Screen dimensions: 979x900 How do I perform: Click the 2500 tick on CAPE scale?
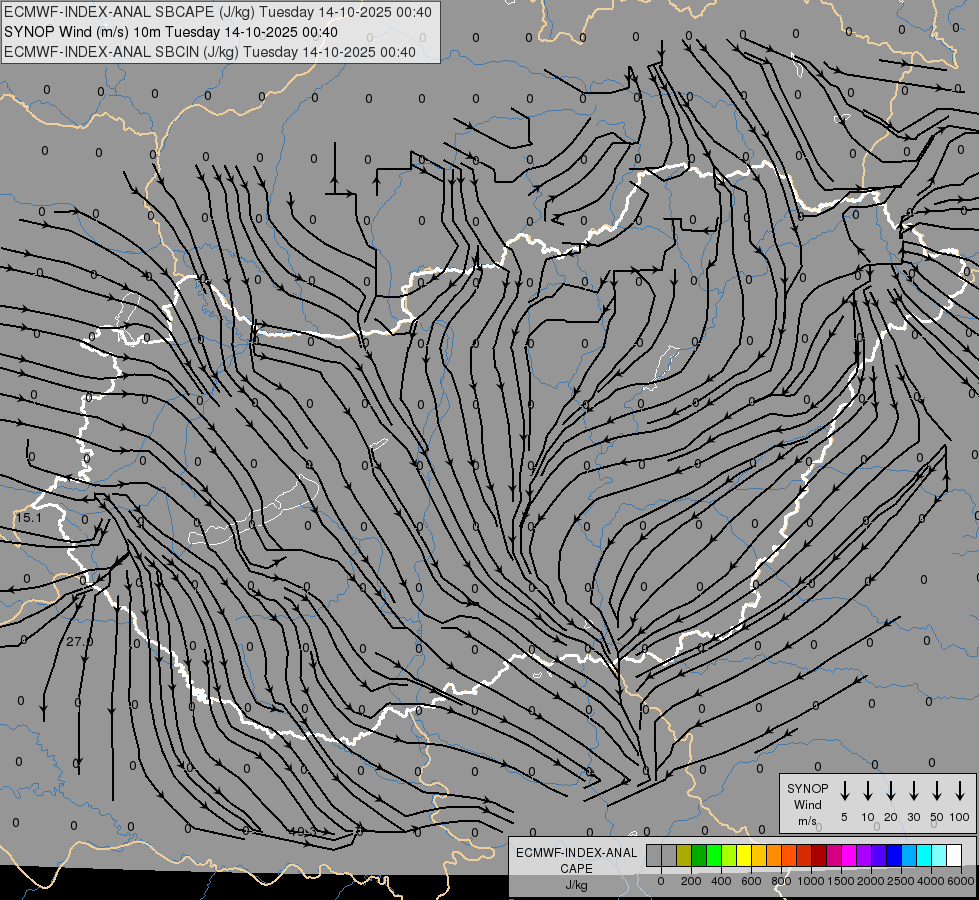pyautogui.click(x=901, y=881)
